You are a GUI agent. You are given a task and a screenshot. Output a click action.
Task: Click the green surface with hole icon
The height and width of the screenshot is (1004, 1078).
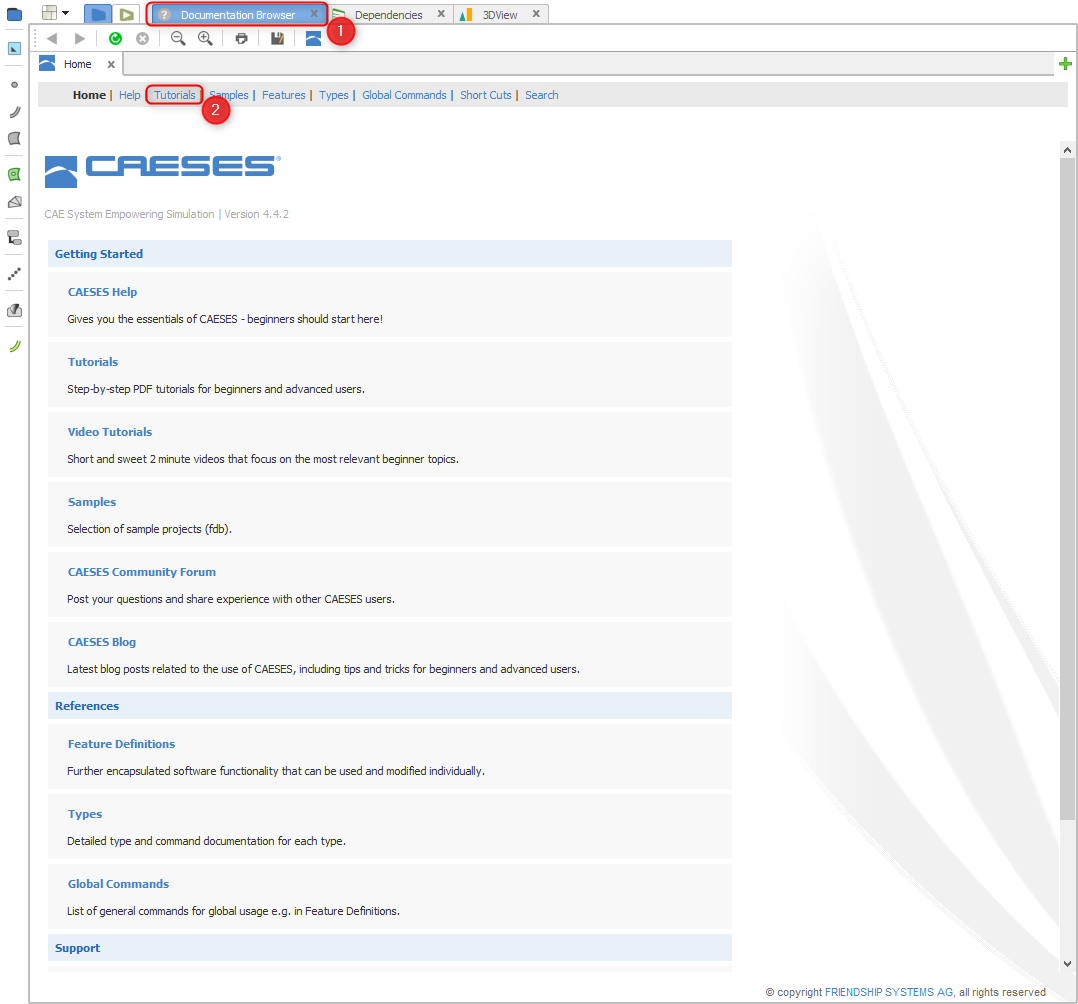pos(14,175)
